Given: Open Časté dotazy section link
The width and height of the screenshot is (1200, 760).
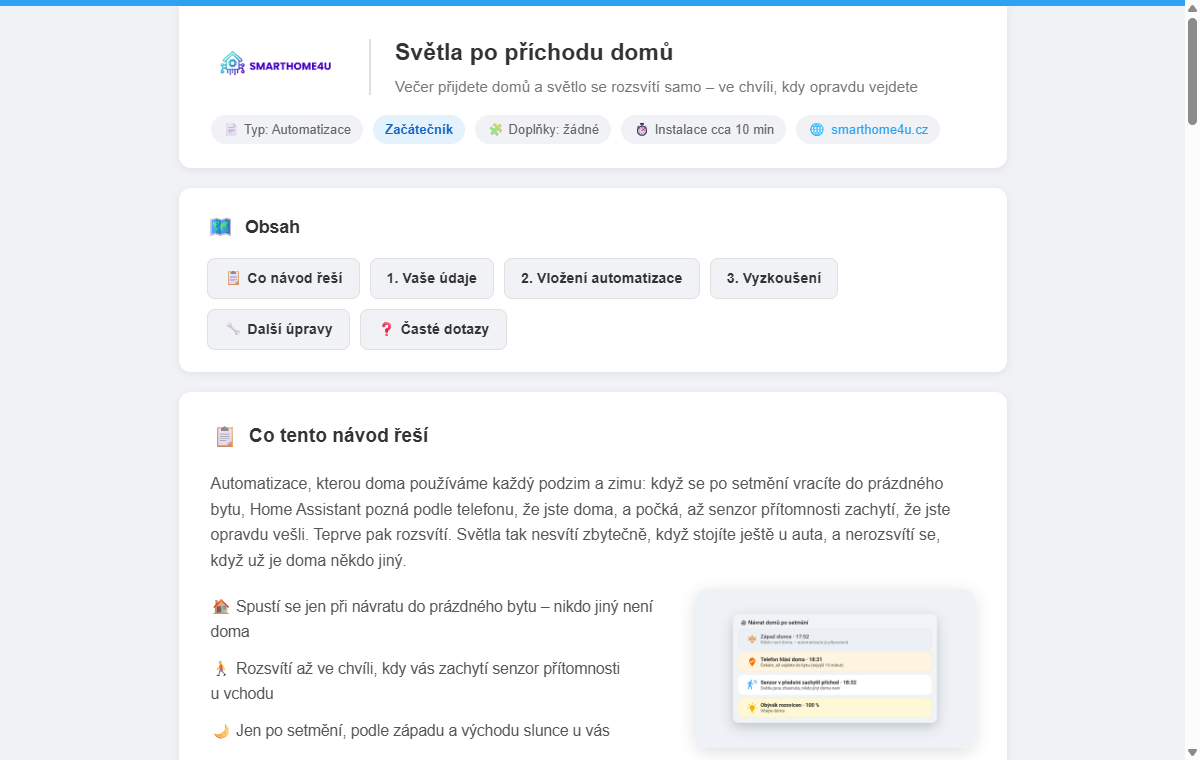Looking at the screenshot, I should [433, 329].
